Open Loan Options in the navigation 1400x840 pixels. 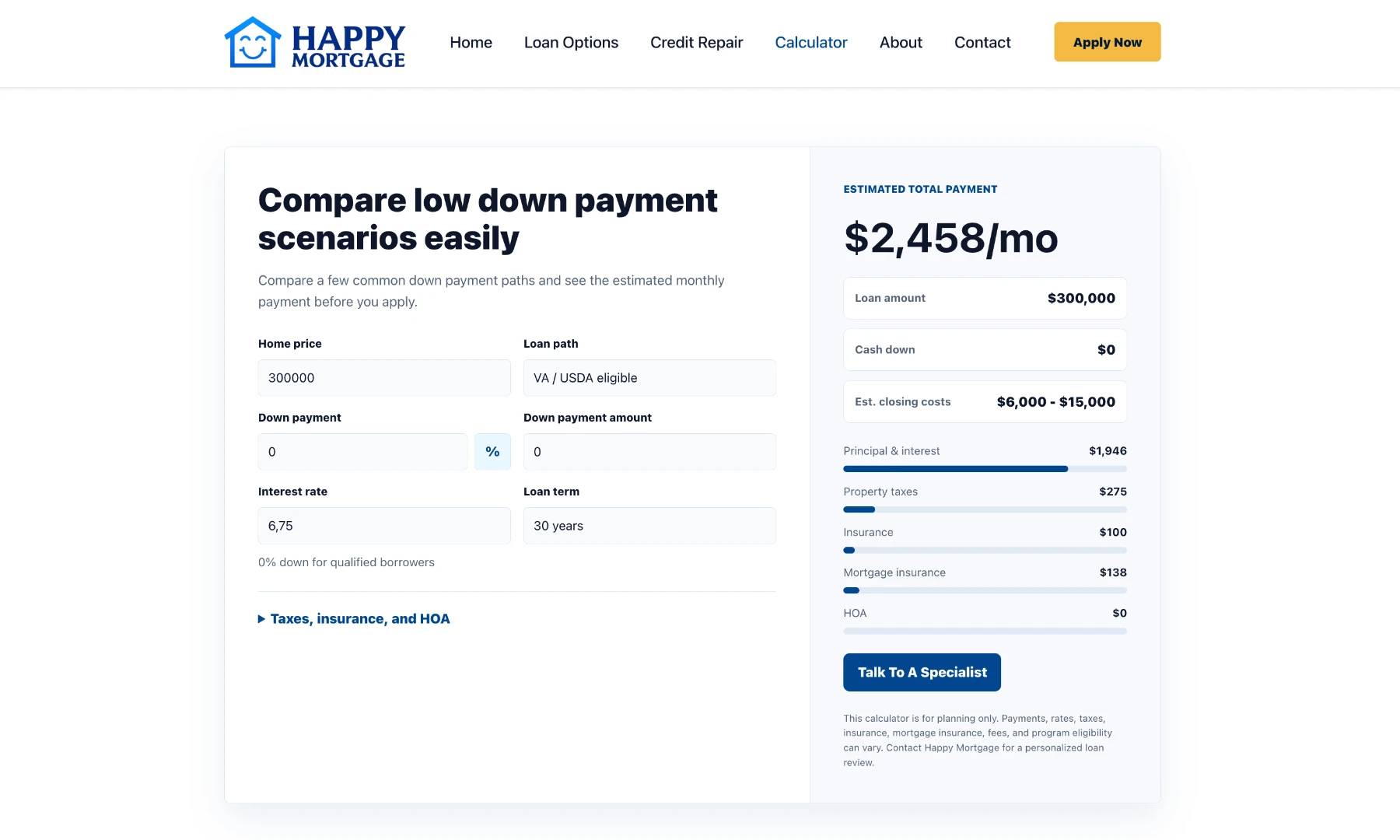571,43
